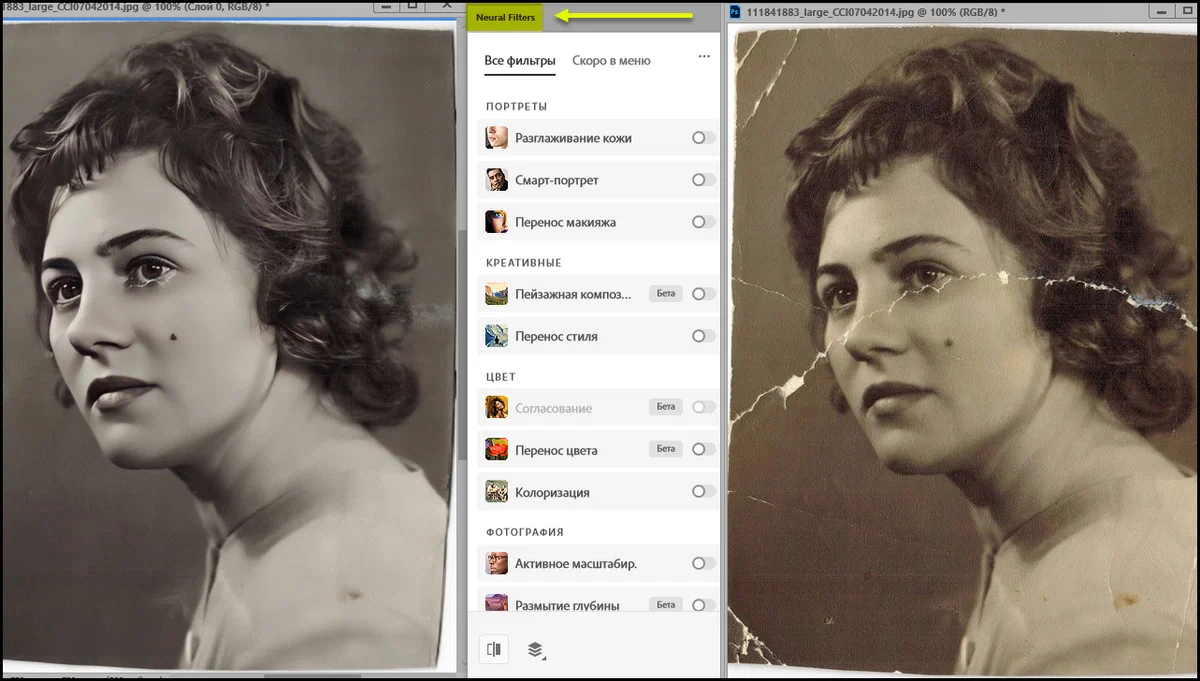This screenshot has height=681, width=1200.
Task: Maximize the left document window
Action: [x=412, y=6]
